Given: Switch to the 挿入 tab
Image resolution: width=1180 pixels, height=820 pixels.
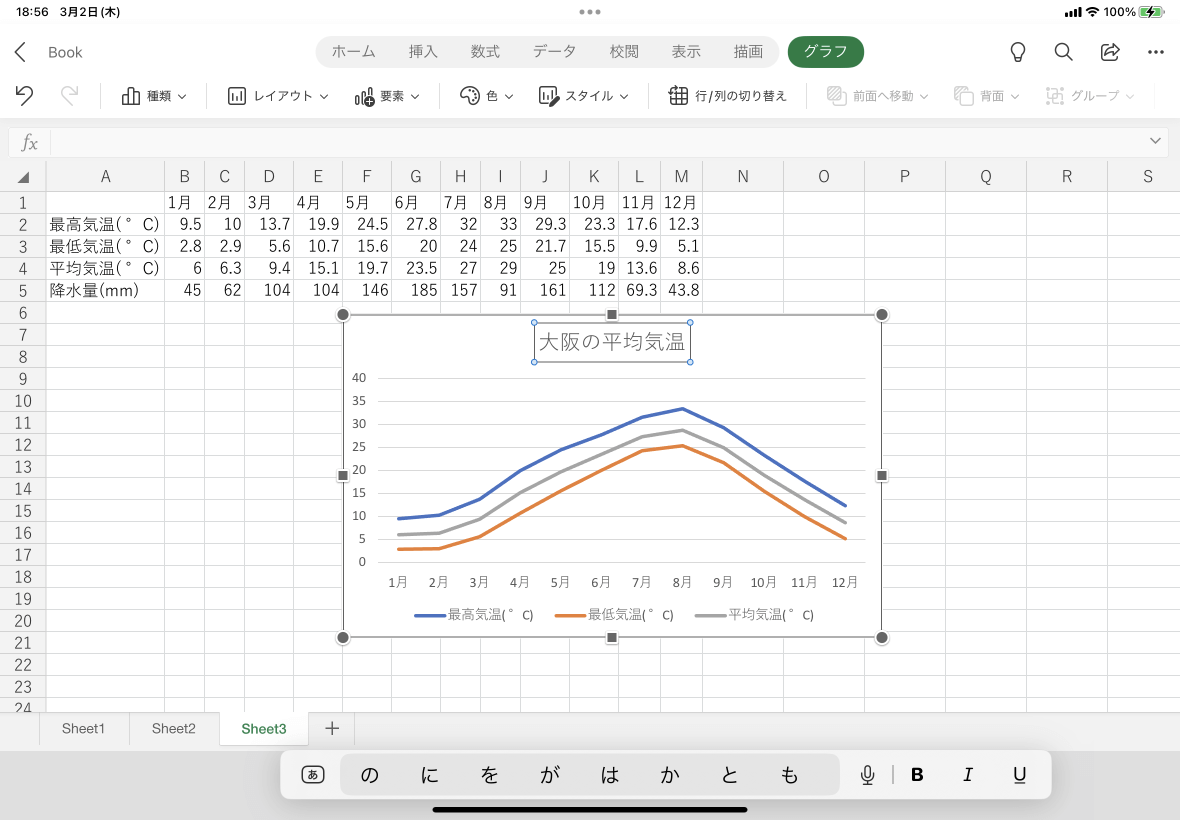Looking at the screenshot, I should [423, 52].
